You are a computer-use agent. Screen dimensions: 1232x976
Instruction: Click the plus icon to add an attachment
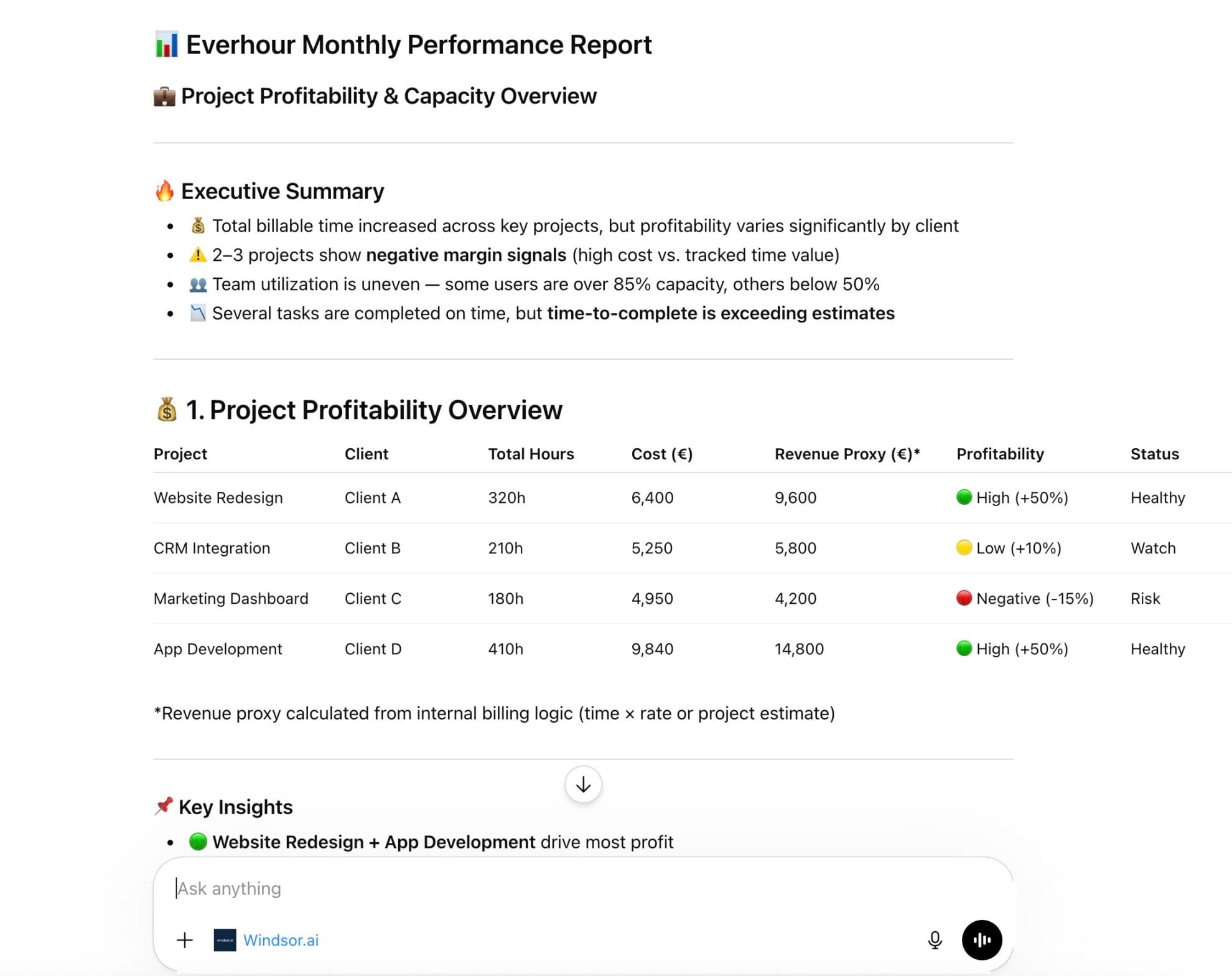click(184, 940)
